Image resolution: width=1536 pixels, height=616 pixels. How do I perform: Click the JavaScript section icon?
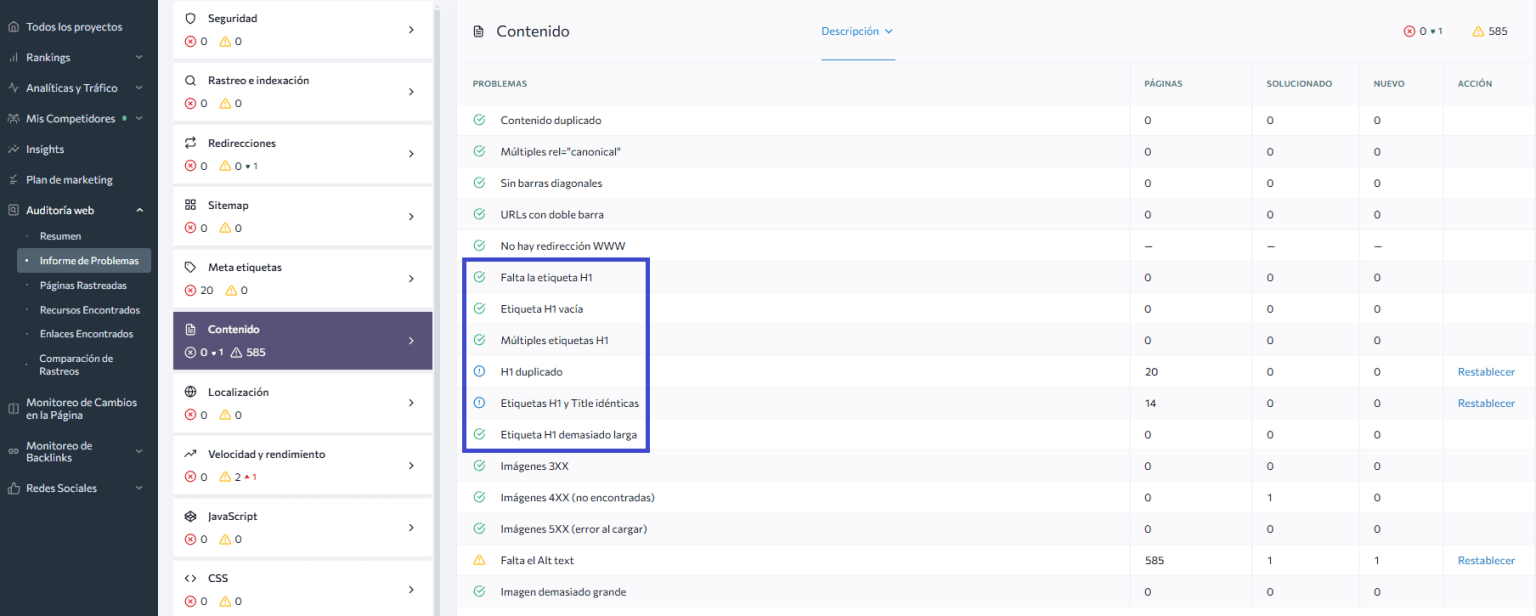(191, 515)
